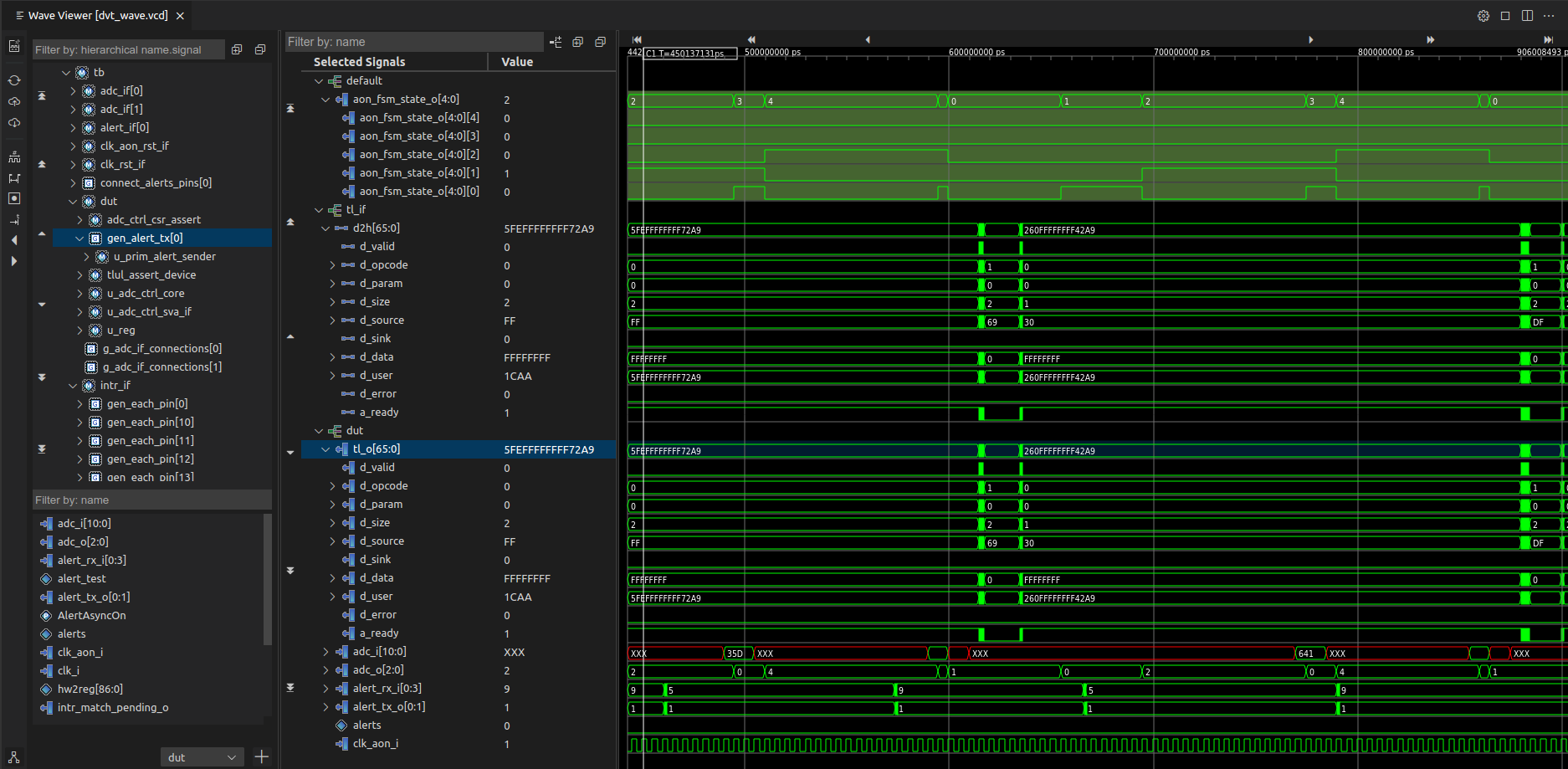The height and width of the screenshot is (769, 1568).
Task: Select the add signal group icon beside the filter
Action: pyautogui.click(x=556, y=41)
